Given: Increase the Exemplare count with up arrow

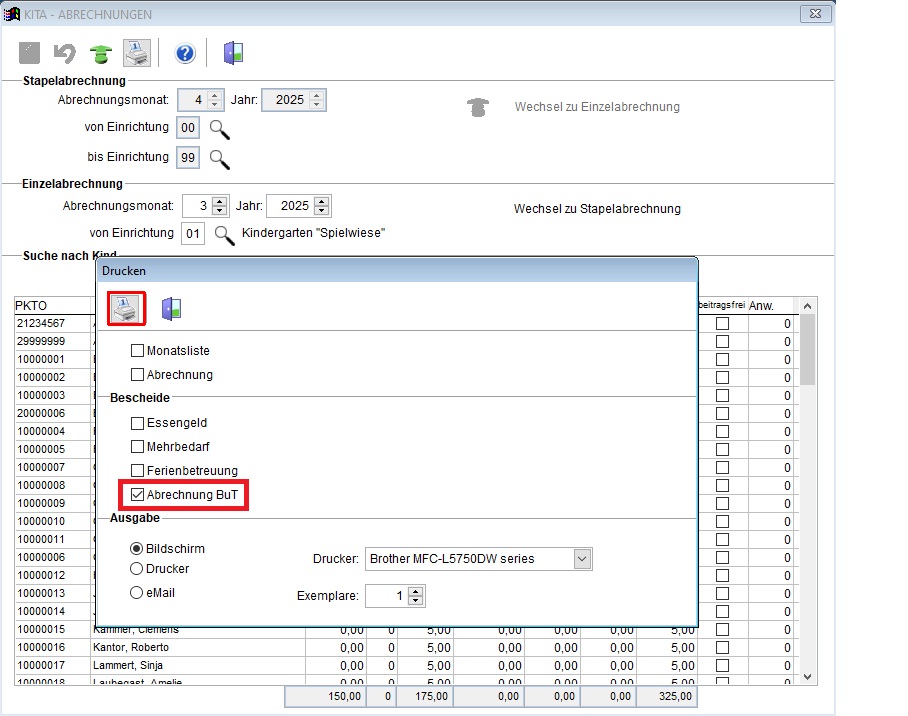Looking at the screenshot, I should click(416, 591).
